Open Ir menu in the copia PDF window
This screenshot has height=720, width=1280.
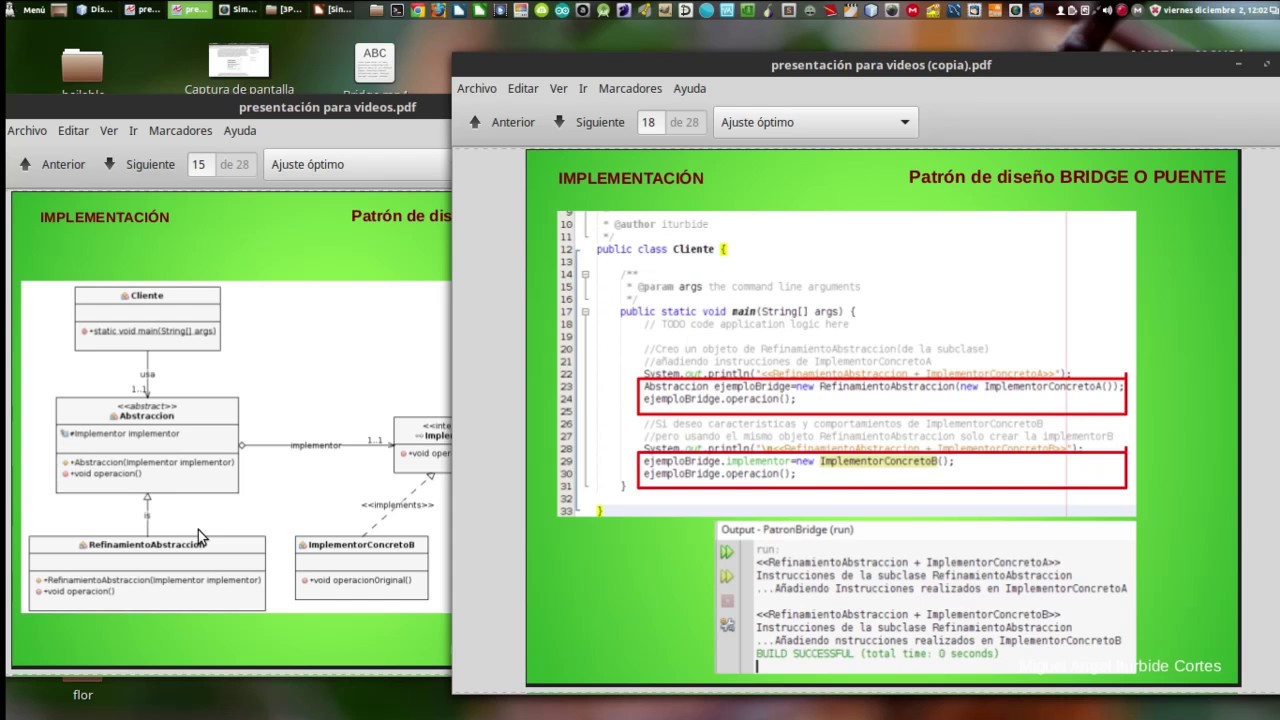pos(583,88)
